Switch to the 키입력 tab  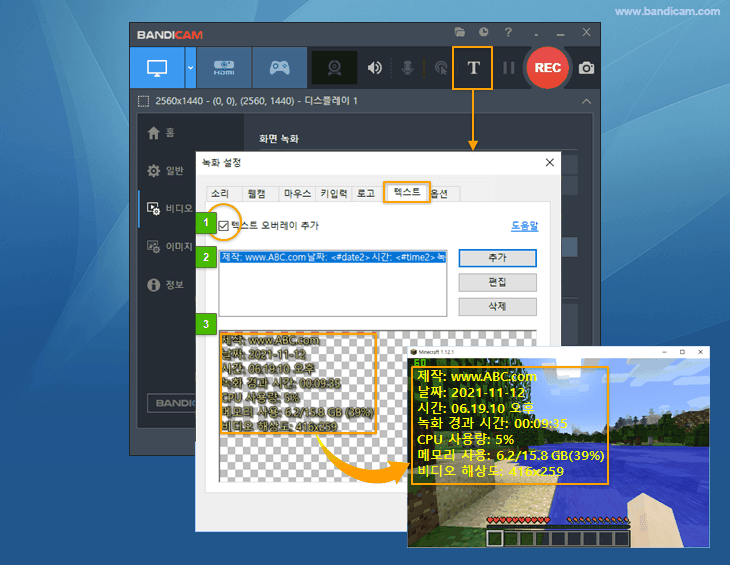(334, 193)
